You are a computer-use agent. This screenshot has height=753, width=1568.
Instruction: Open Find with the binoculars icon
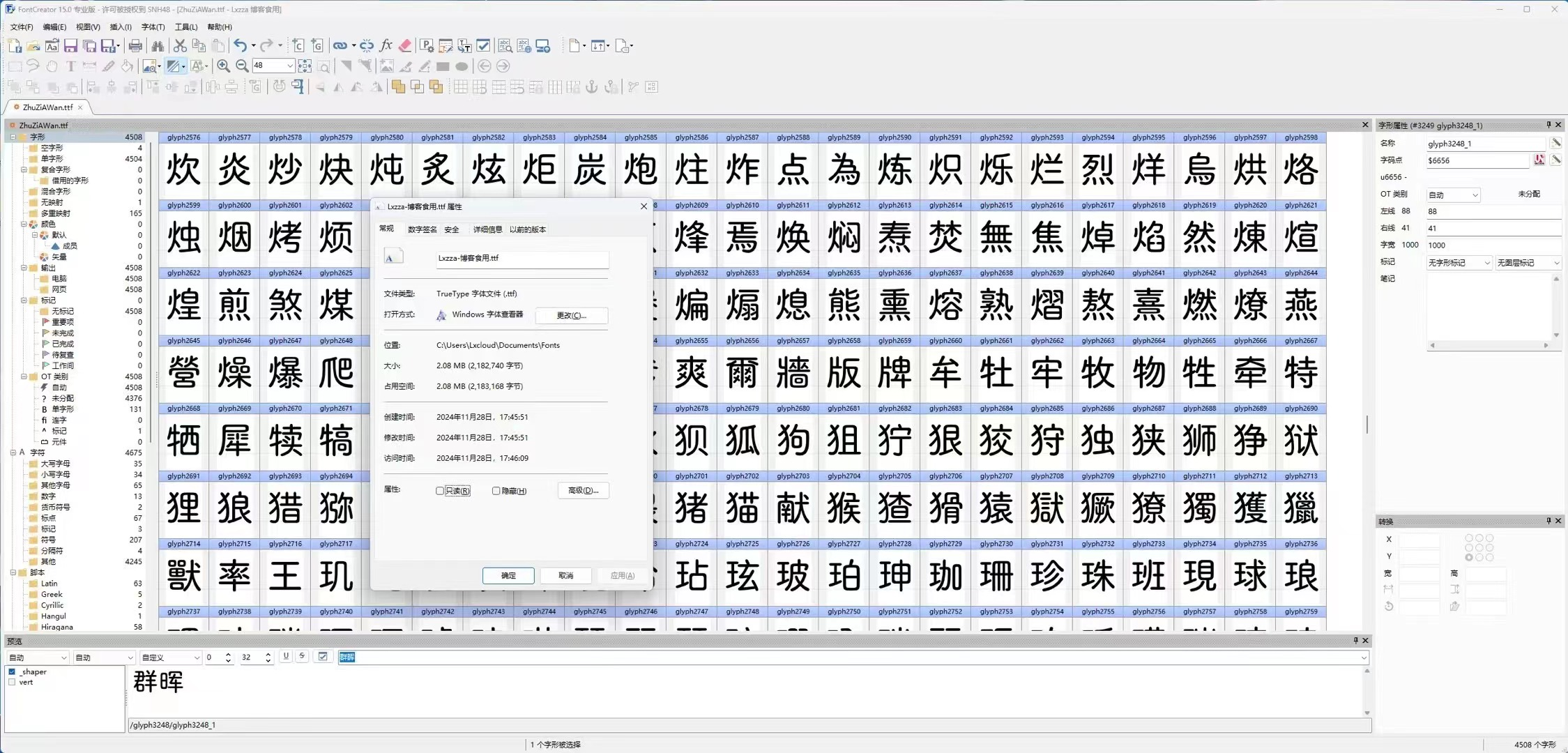pos(158,46)
